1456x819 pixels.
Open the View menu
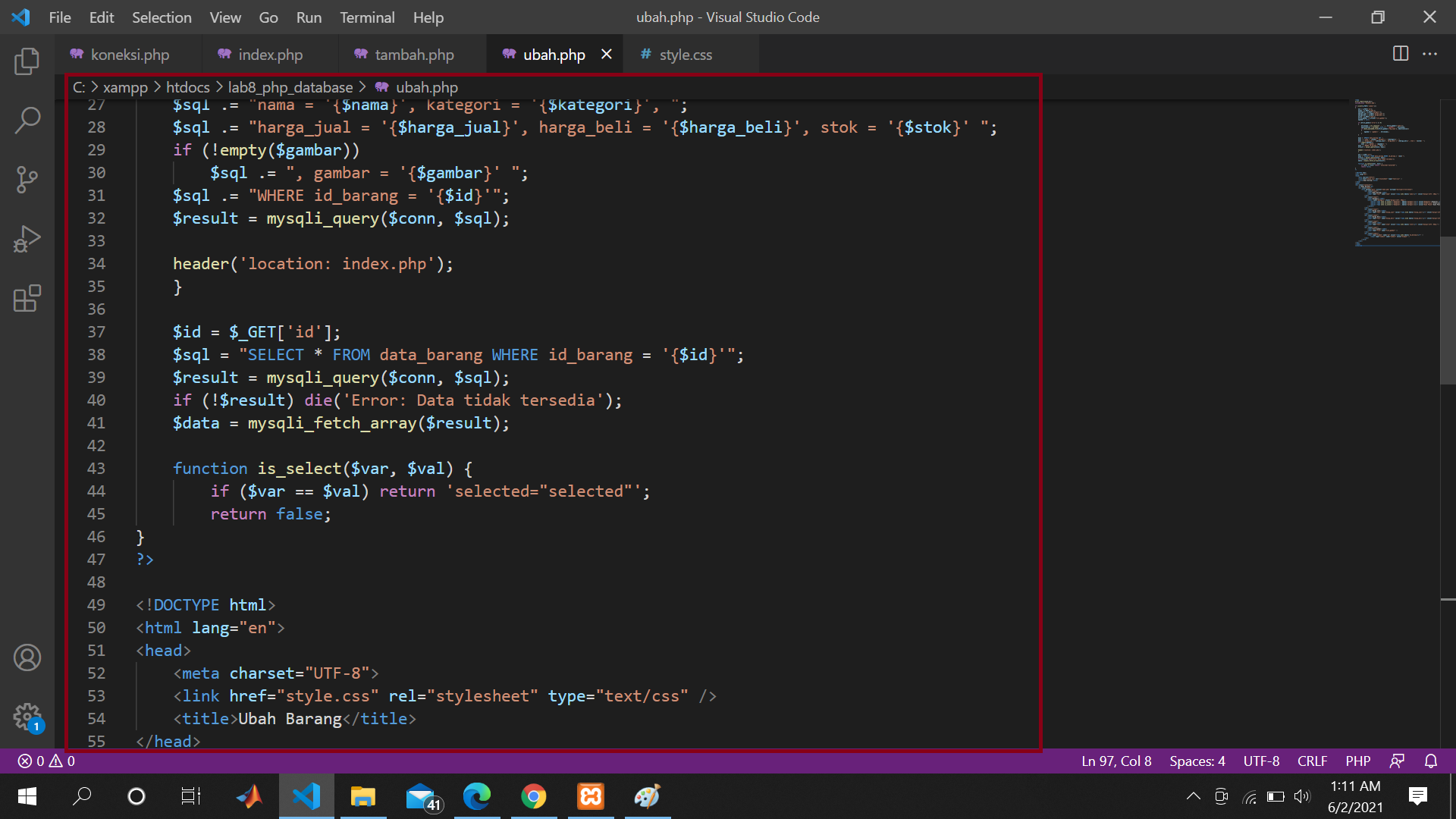[x=225, y=17]
